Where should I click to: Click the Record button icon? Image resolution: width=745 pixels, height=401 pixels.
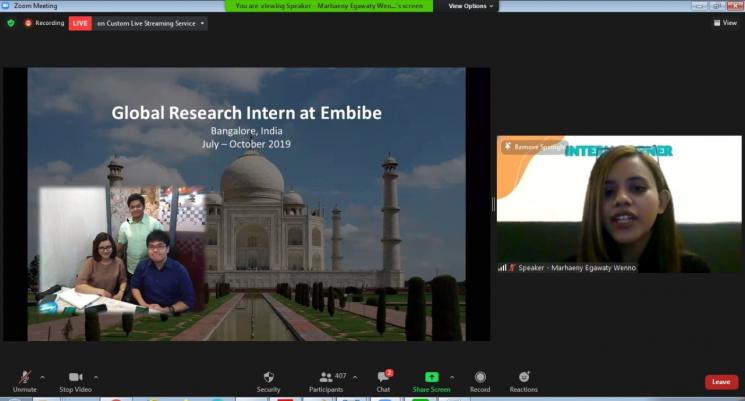[480, 377]
